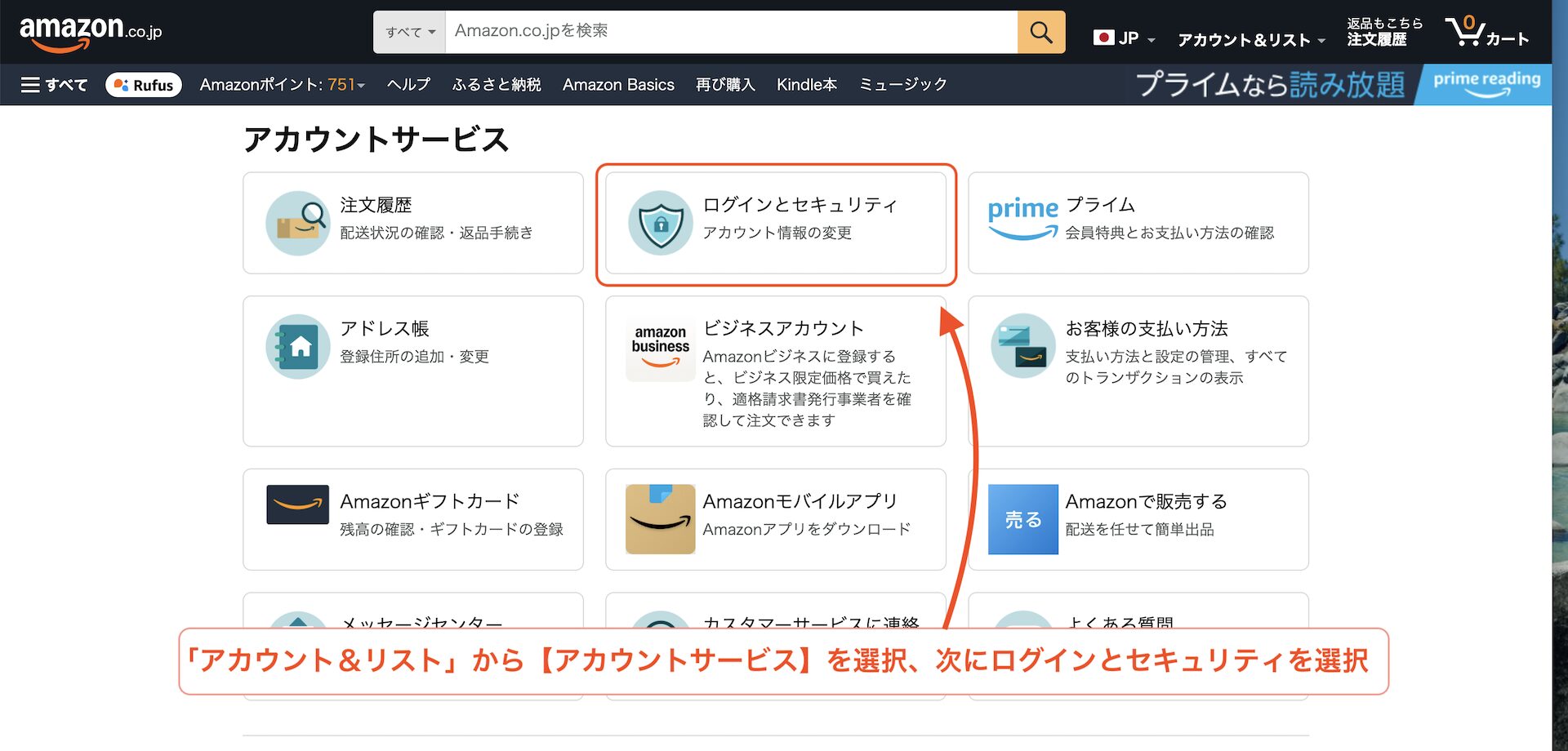Open the JP language selector dropdown
The height and width of the screenshot is (751, 1568).
pyautogui.click(x=1124, y=38)
